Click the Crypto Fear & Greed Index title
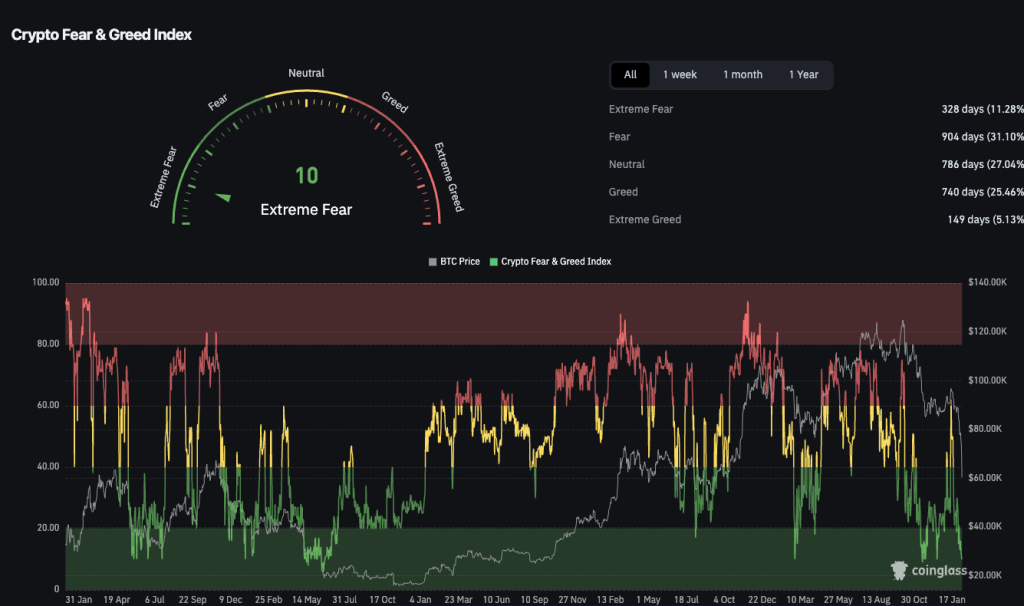The height and width of the screenshot is (606, 1024). tap(101, 35)
